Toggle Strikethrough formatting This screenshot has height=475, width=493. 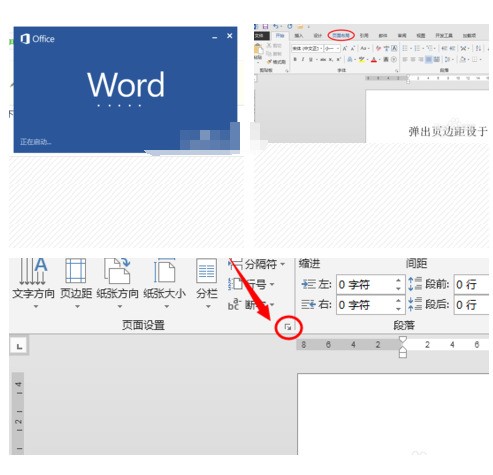point(323,59)
